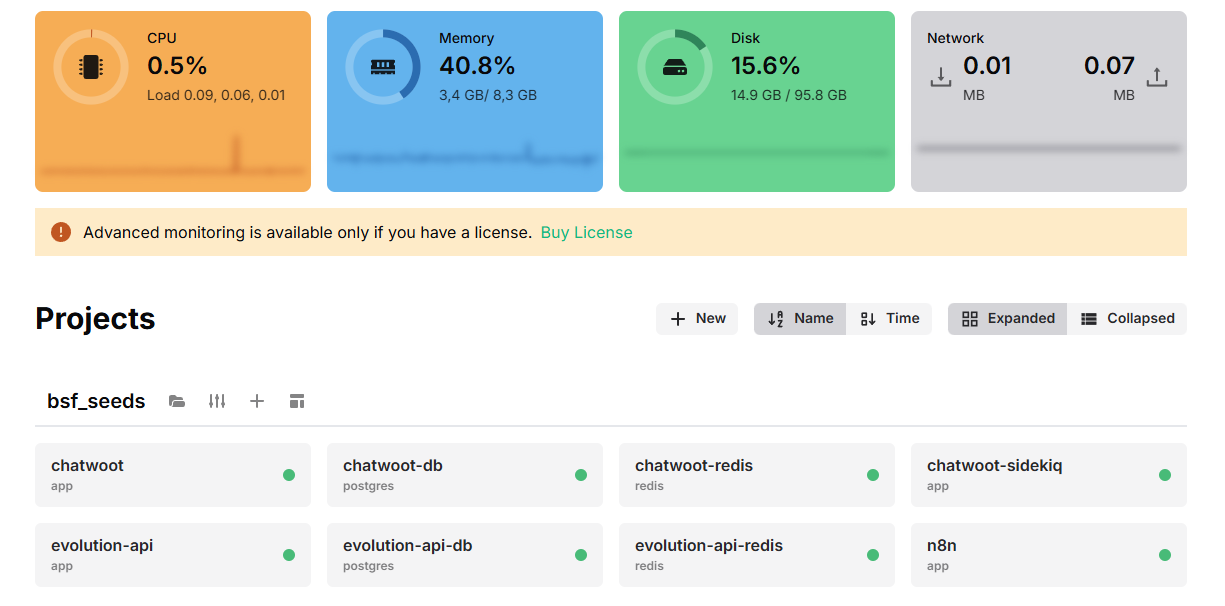Viewport: 1225px width, 606px height.
Task: Open the chatwoot app service
Action: 173,475
